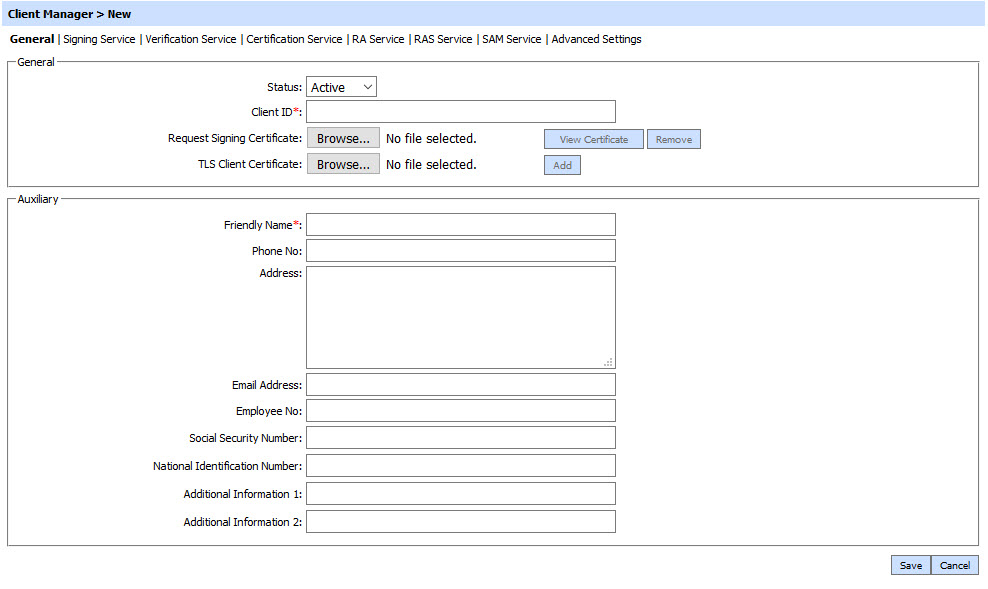
Task: Select the RA Service tab
Action: (378, 40)
